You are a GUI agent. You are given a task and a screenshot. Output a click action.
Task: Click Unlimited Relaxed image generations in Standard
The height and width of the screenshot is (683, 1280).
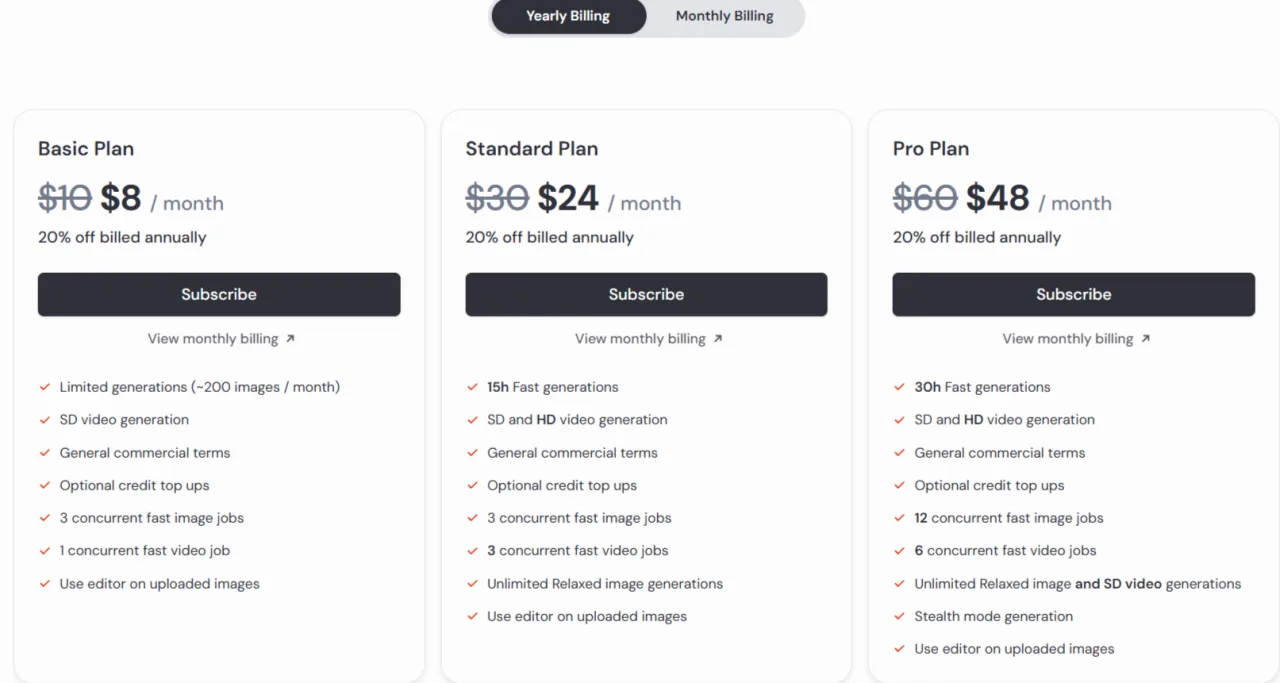[x=604, y=584]
